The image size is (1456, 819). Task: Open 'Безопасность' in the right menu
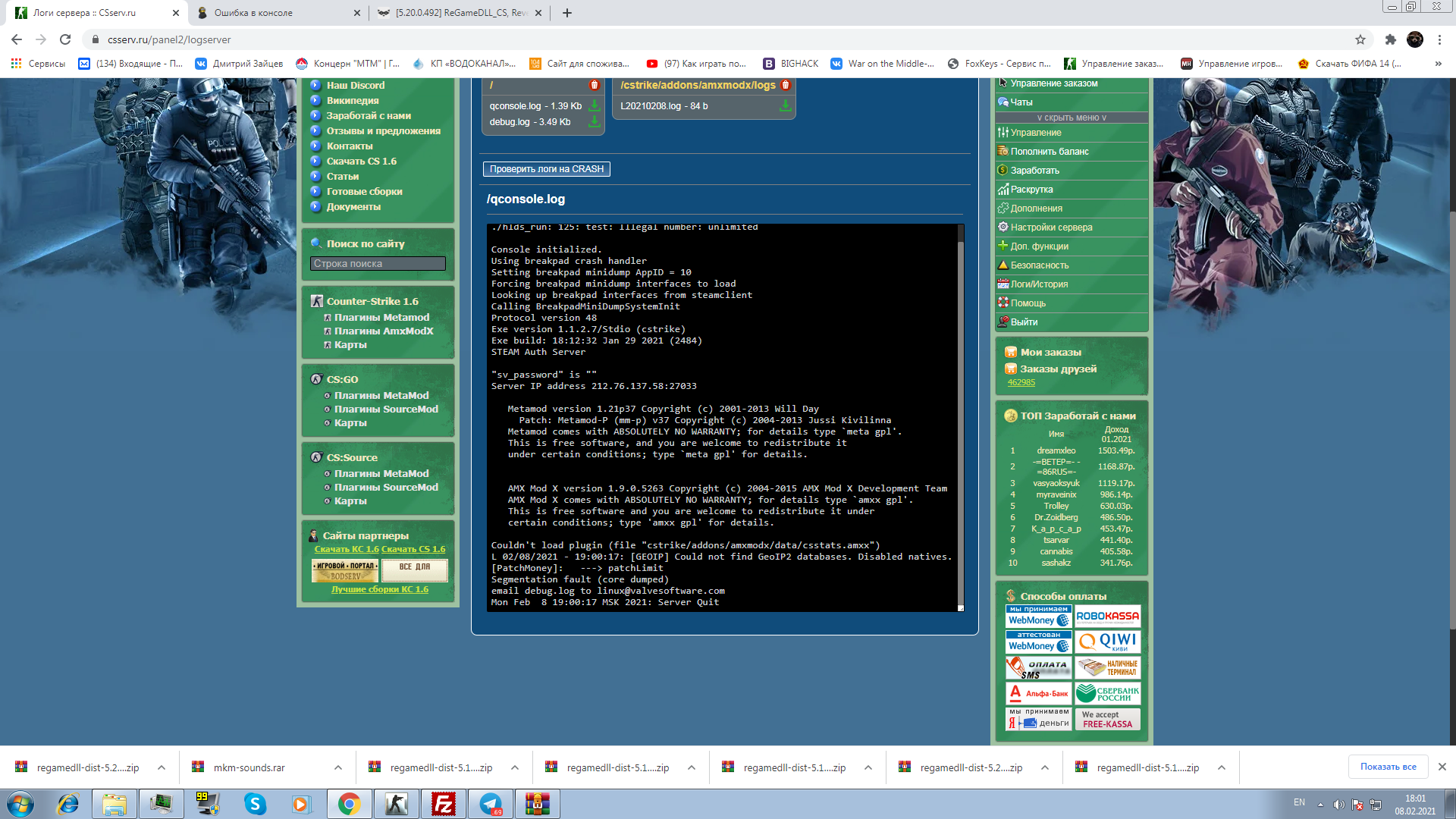pyautogui.click(x=1039, y=265)
